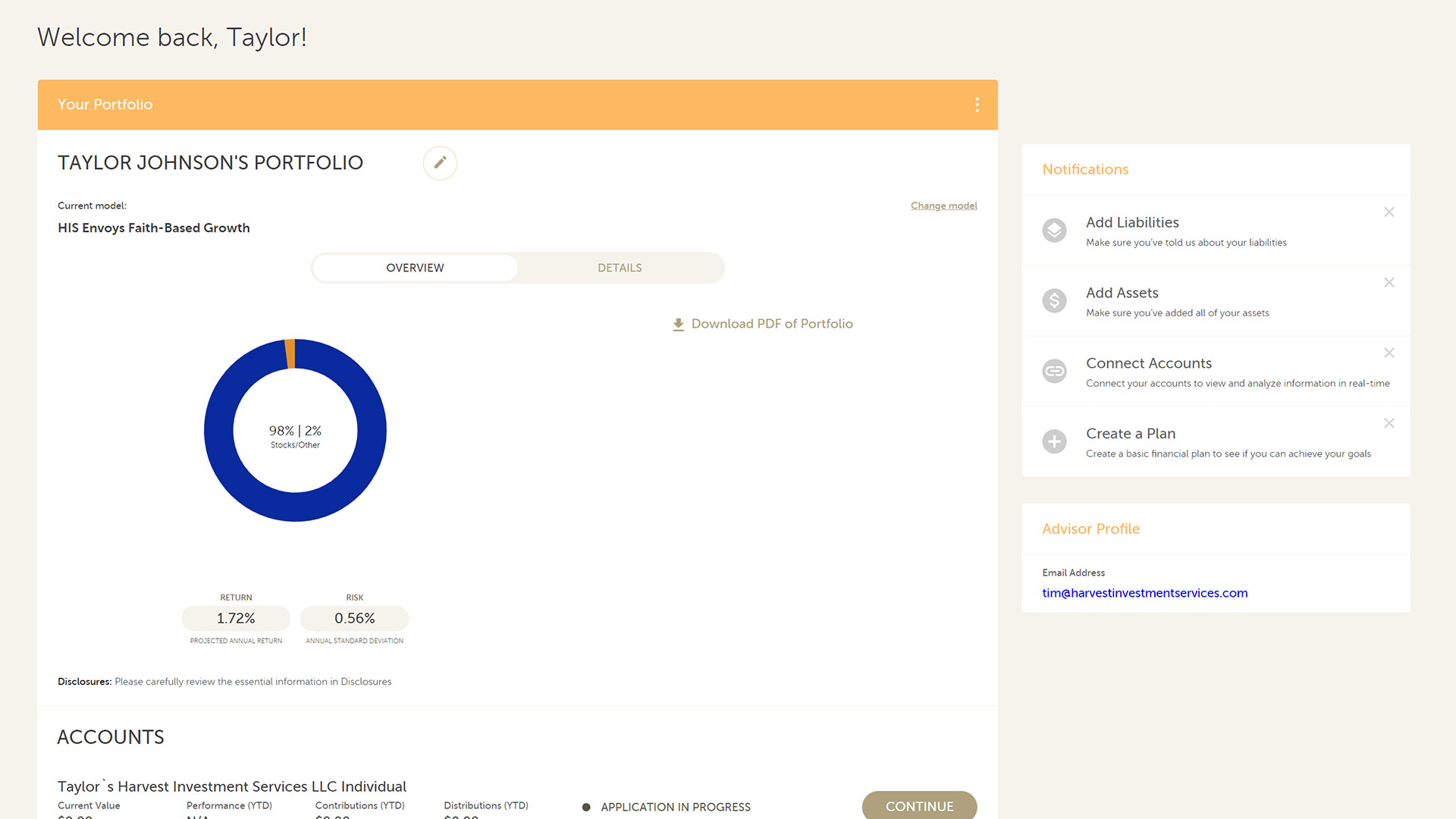Click Taylor's Harvest Investment Services LLC Individual account
This screenshot has width=1456, height=819.
pos(232,786)
